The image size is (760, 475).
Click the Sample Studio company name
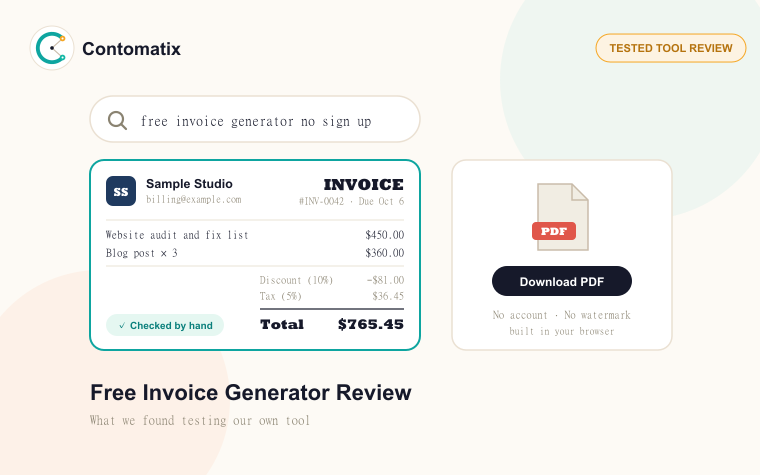[x=189, y=184]
